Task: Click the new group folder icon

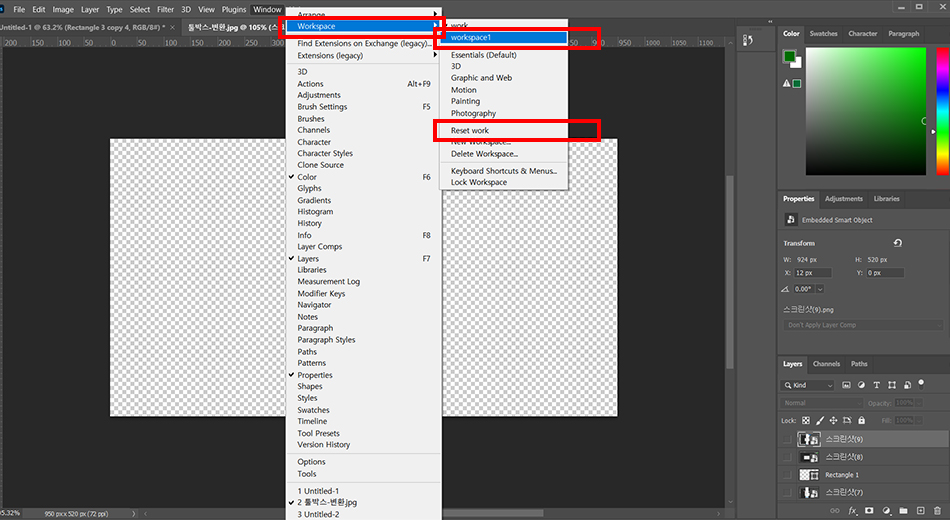Action: 903,511
